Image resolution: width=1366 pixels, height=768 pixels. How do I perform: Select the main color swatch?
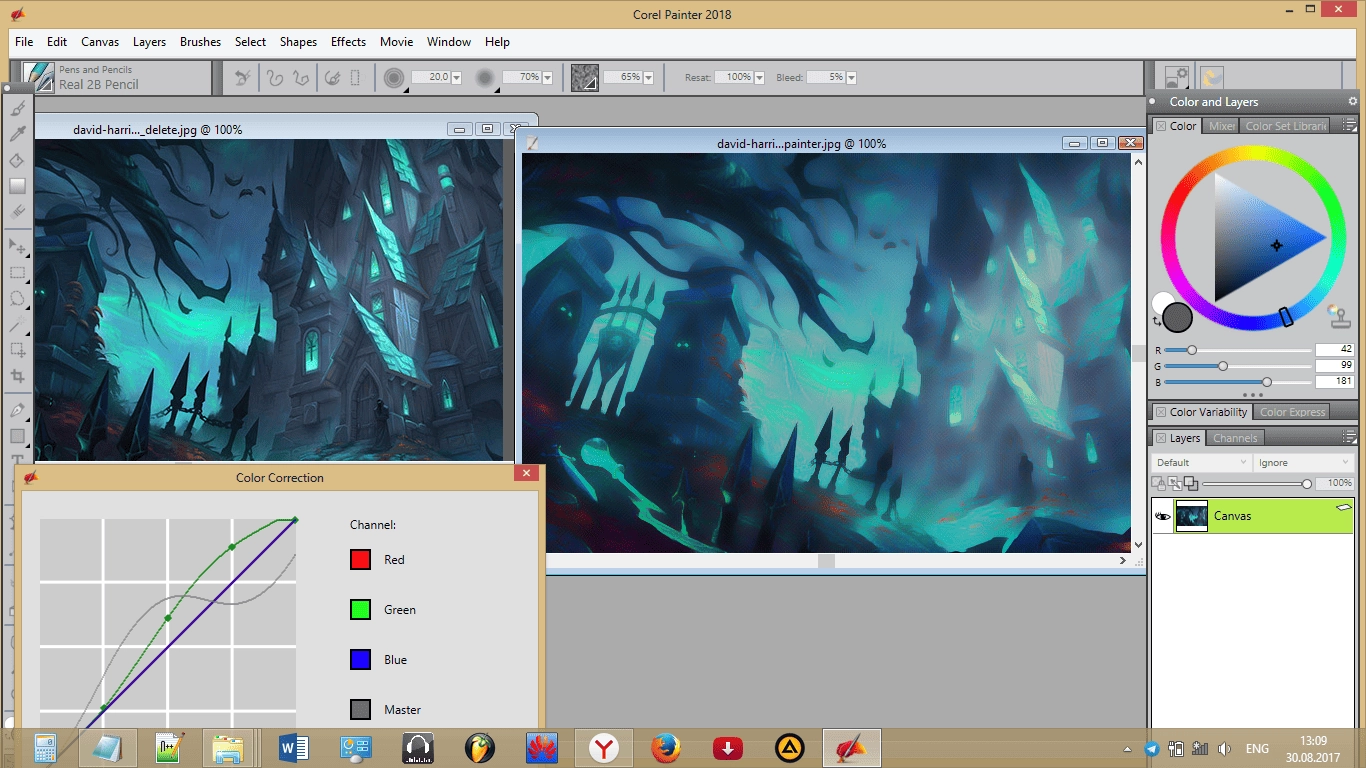pyautogui.click(x=1178, y=317)
